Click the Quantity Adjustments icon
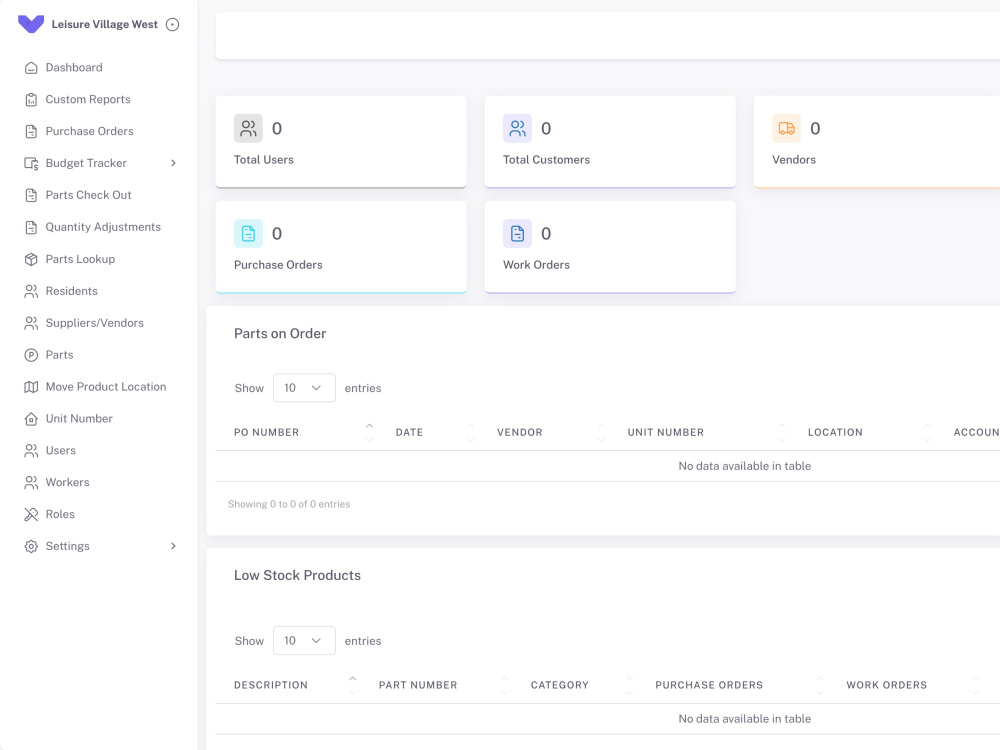Image resolution: width=1000 pixels, height=750 pixels. coord(31,227)
